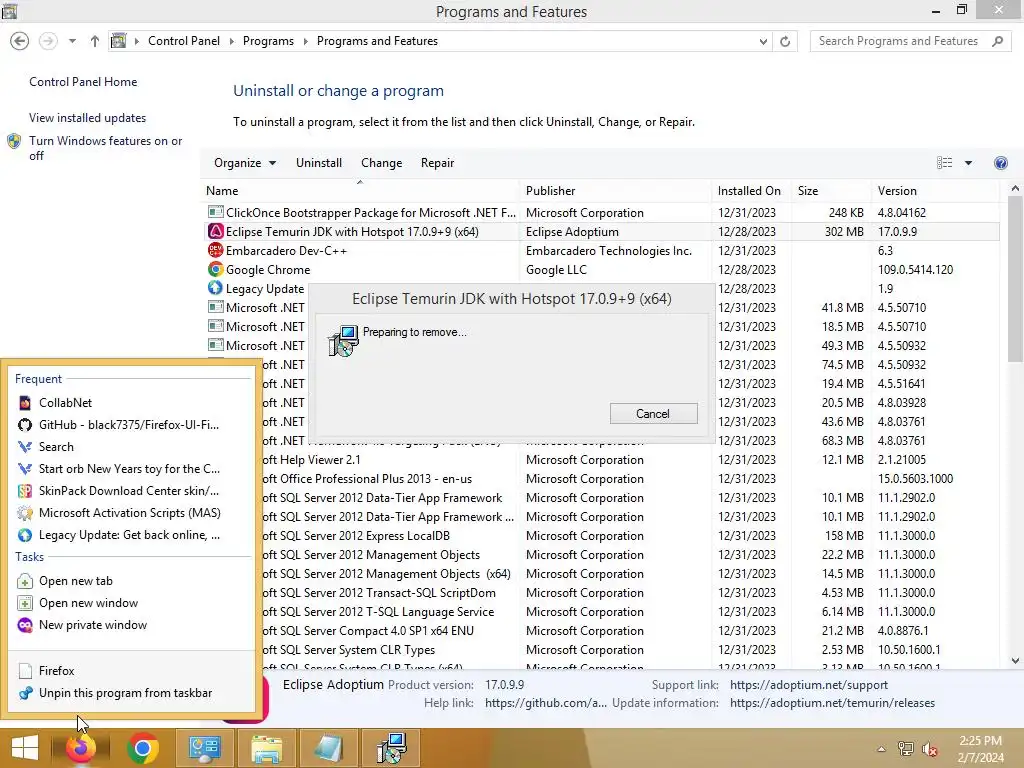The height and width of the screenshot is (768, 1024).
Task: Go up one folder level
Action: 95,41
